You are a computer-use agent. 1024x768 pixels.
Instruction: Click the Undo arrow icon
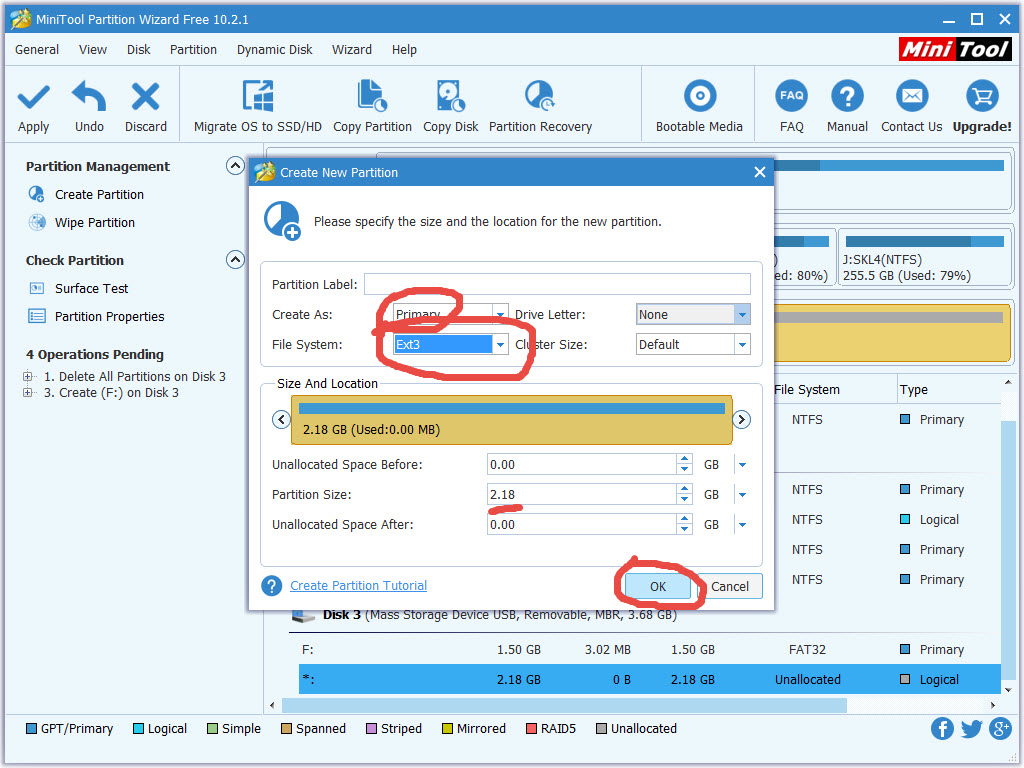coord(89,98)
